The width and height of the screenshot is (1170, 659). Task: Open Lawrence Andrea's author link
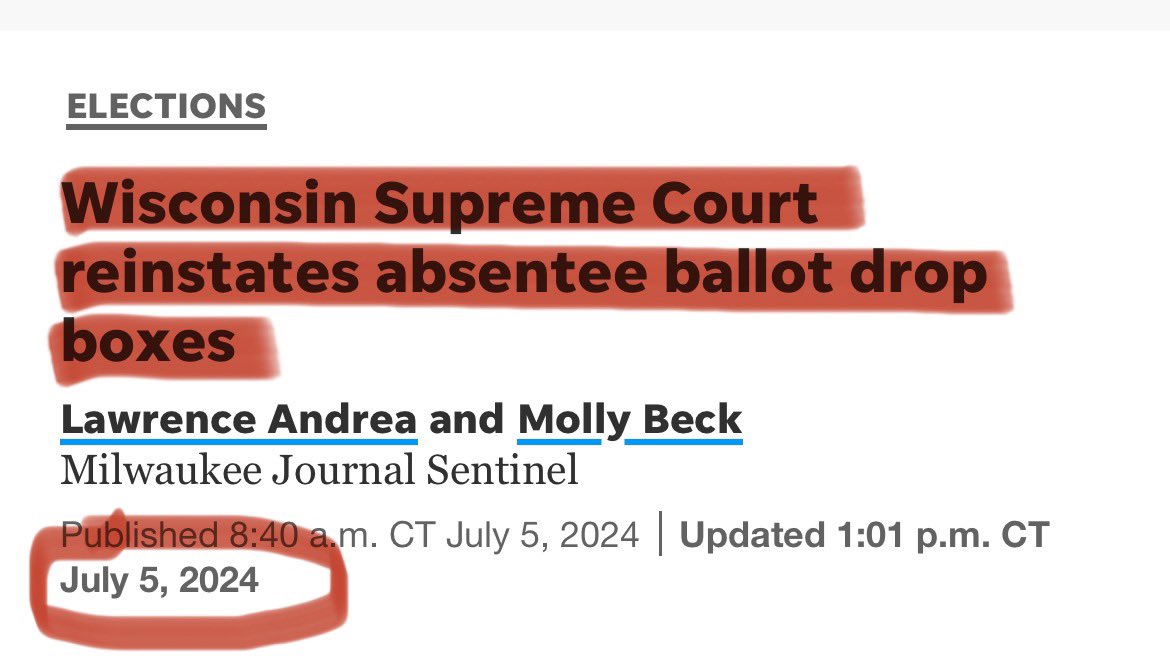pyautogui.click(x=239, y=420)
